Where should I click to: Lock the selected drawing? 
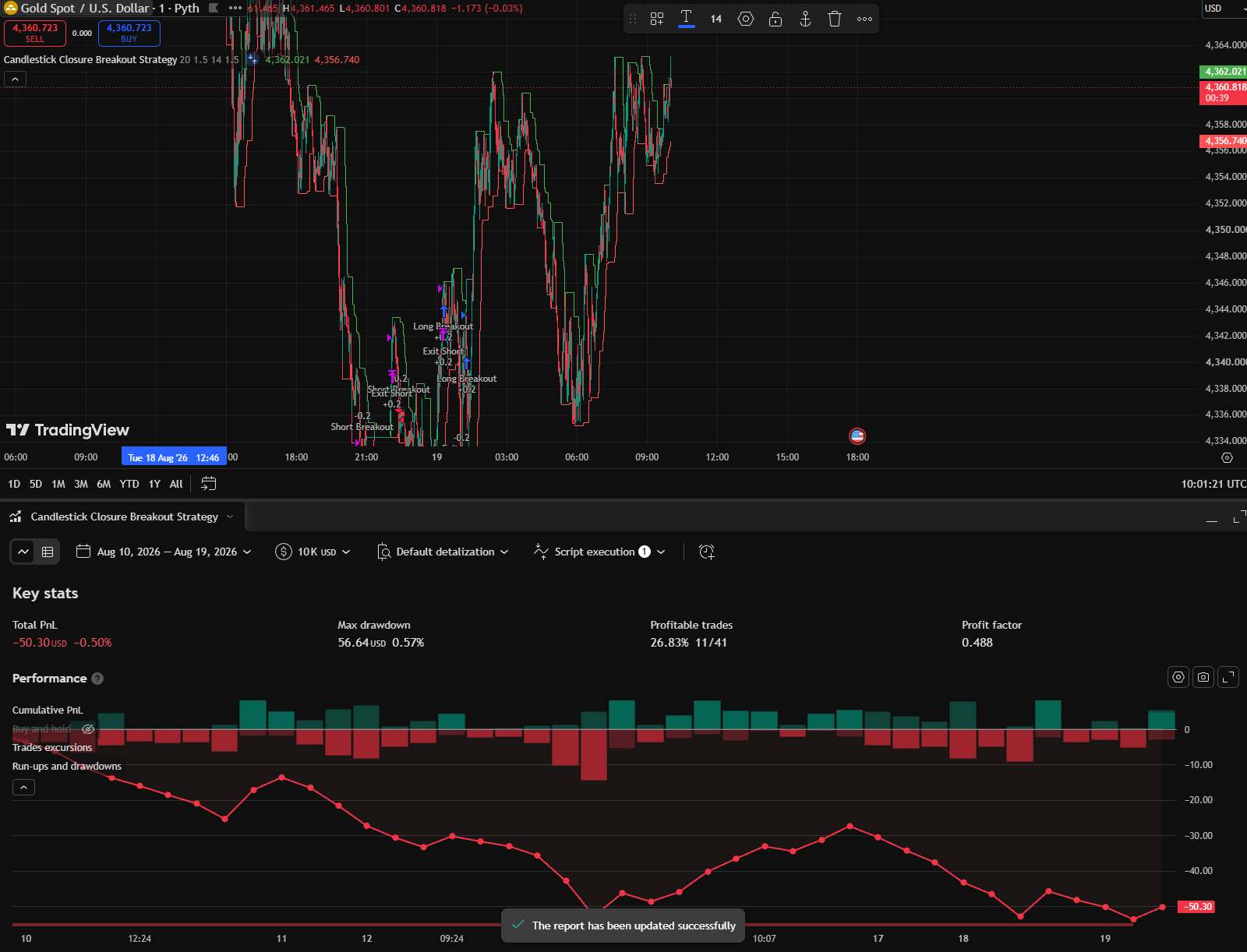tap(775, 19)
